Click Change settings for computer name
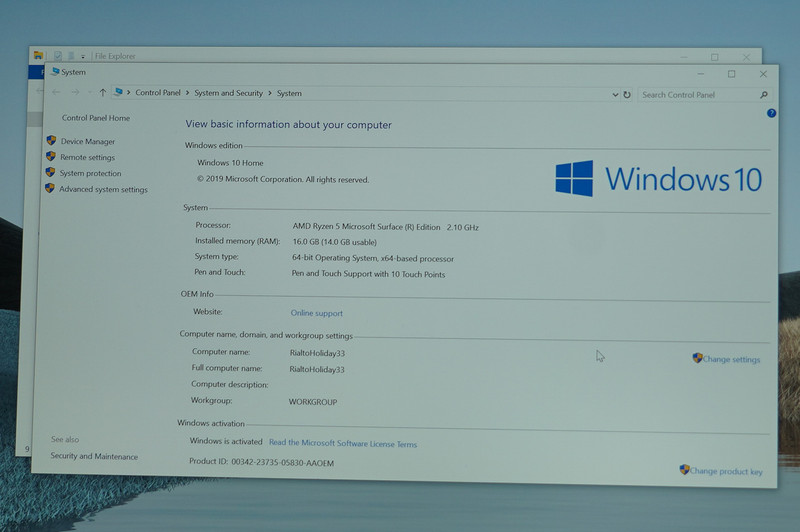Image resolution: width=800 pixels, height=532 pixels. [731, 359]
